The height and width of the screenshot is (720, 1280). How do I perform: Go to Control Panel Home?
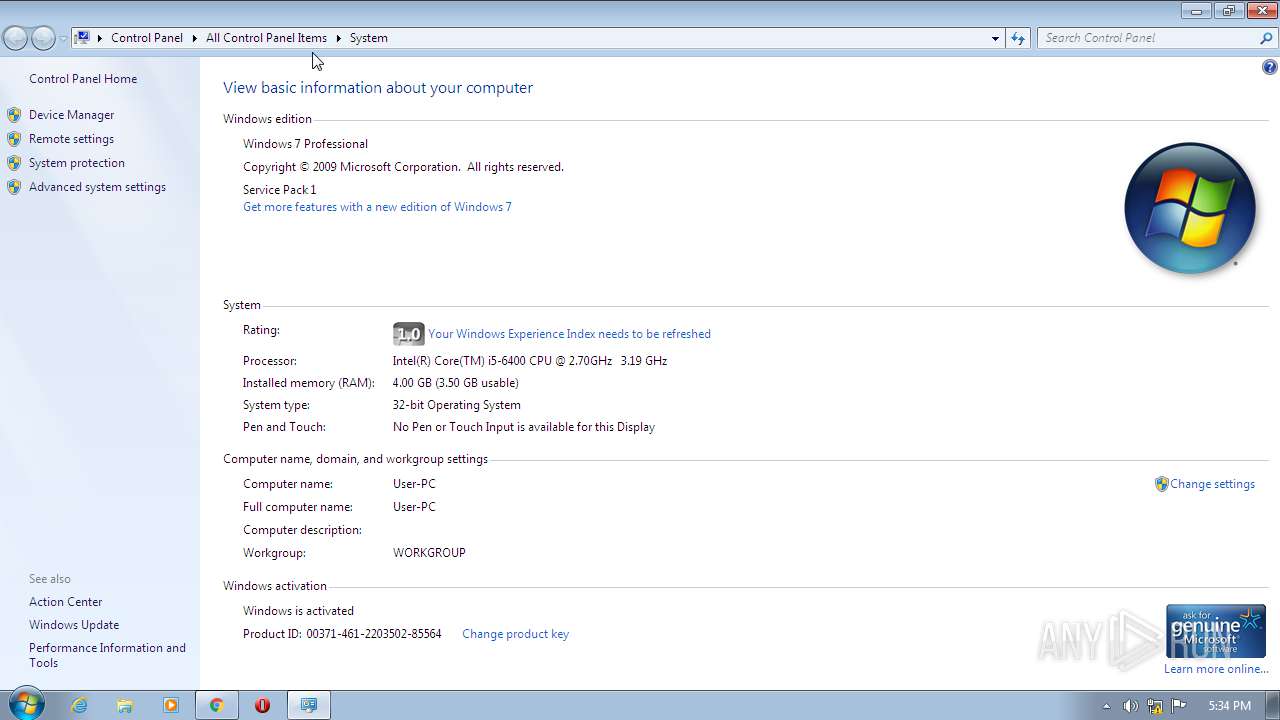(x=83, y=79)
